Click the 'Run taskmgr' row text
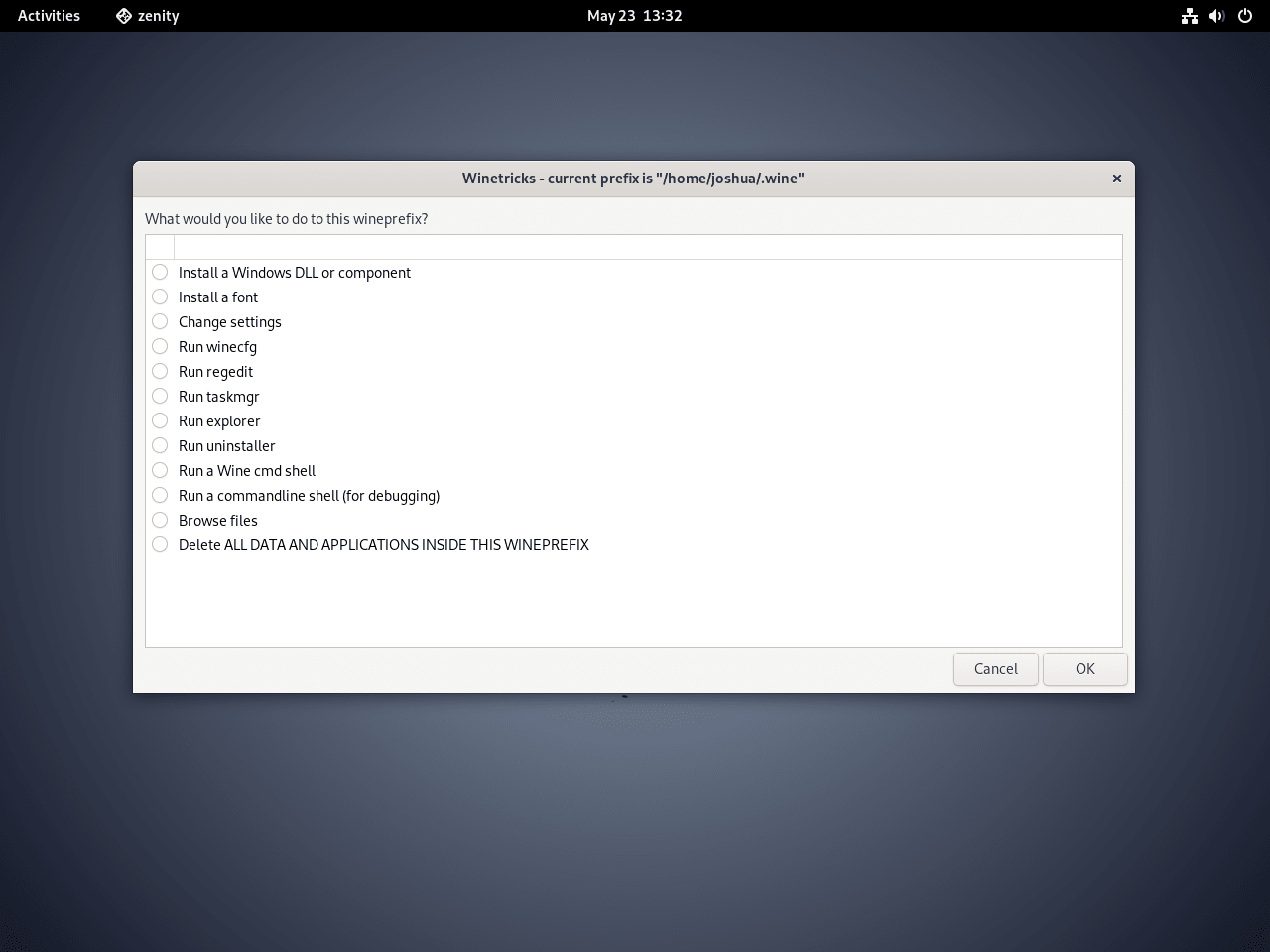 (218, 397)
